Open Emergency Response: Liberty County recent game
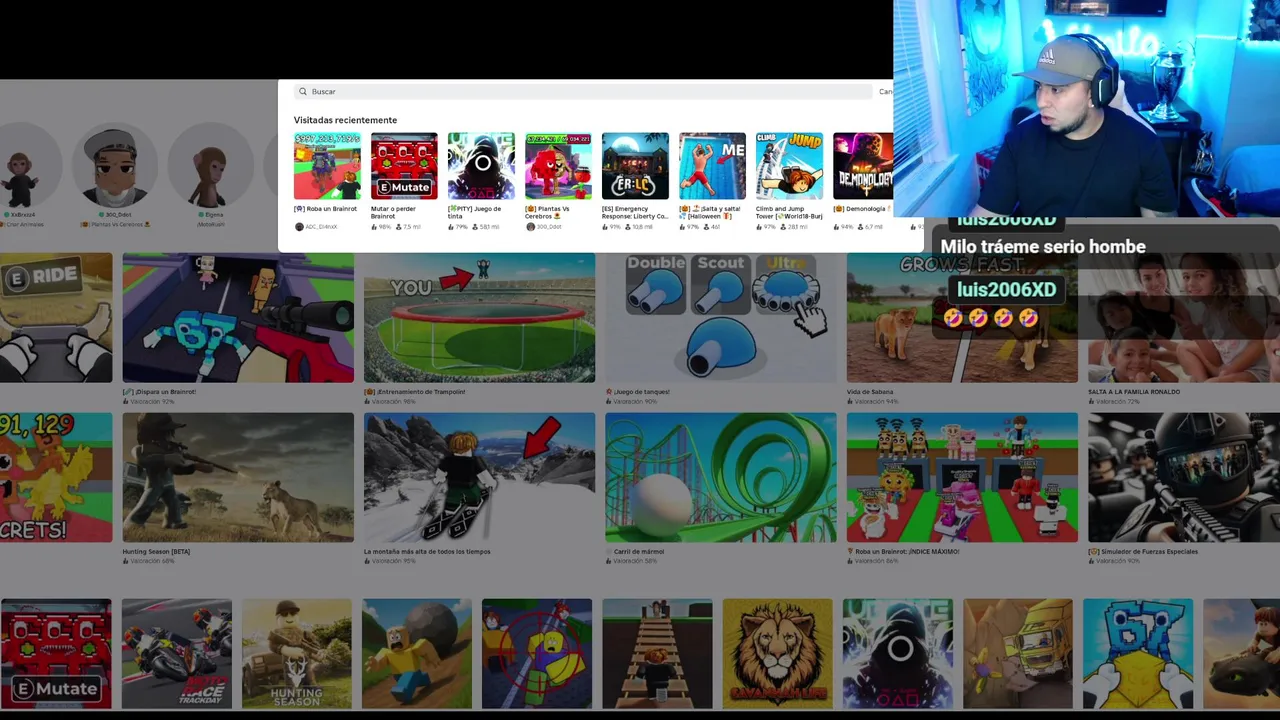Image resolution: width=1280 pixels, height=720 pixels. [635, 166]
